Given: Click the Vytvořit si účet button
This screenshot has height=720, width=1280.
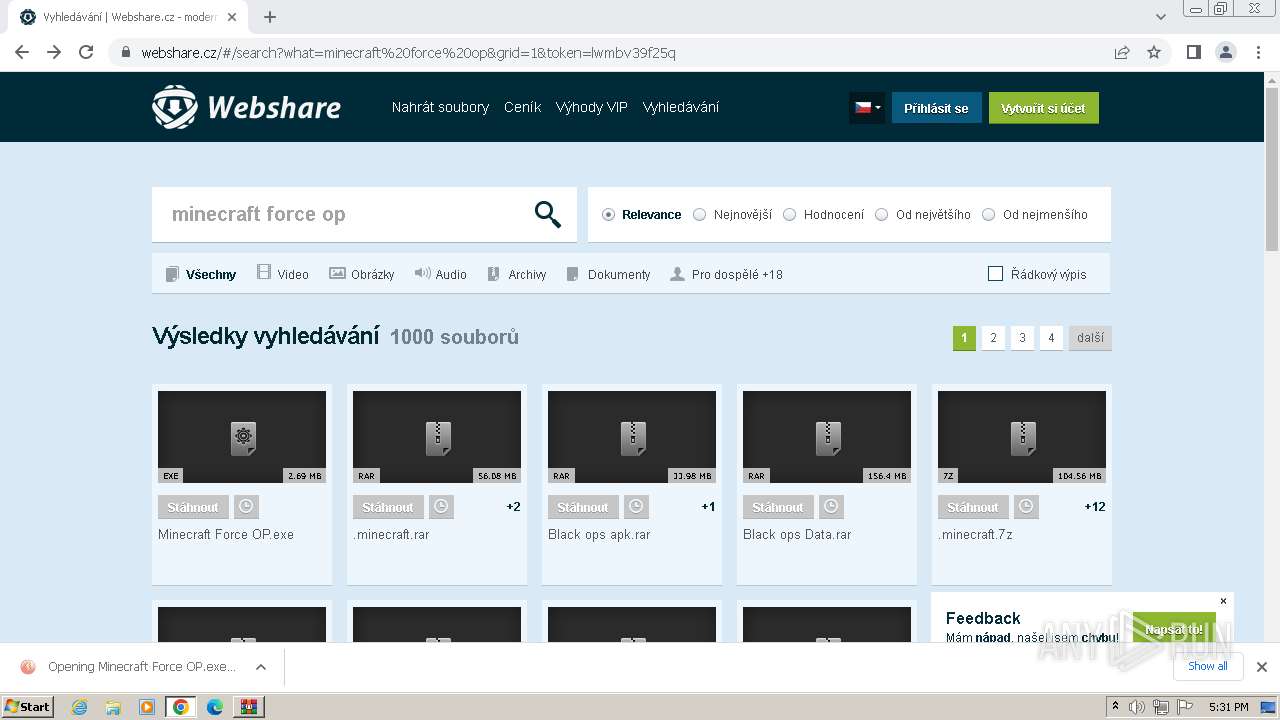Looking at the screenshot, I should point(1043,108).
